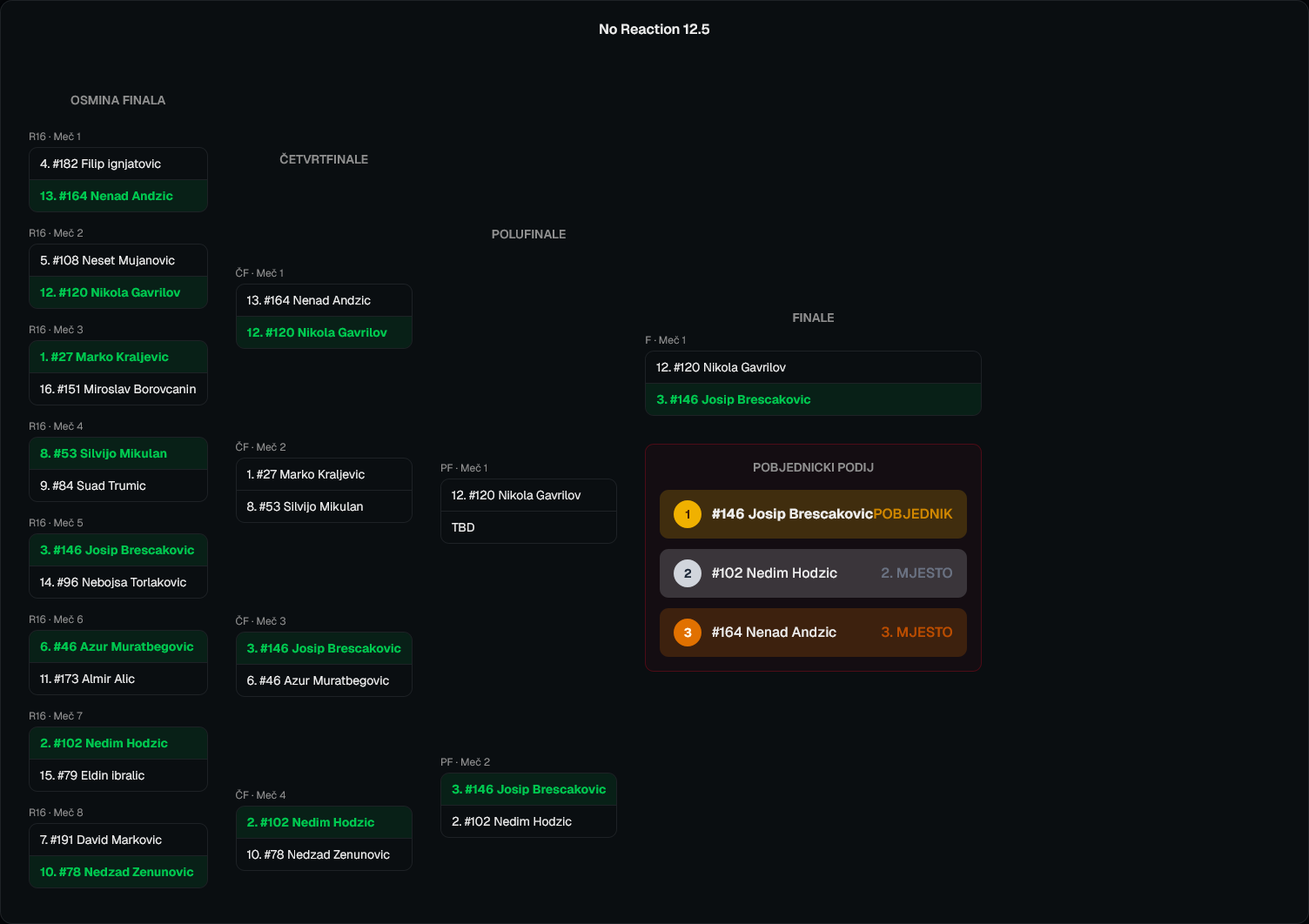1309x924 pixels.
Task: Select Silvijo Mikulan in ČF Meč 2
Action: click(x=324, y=506)
